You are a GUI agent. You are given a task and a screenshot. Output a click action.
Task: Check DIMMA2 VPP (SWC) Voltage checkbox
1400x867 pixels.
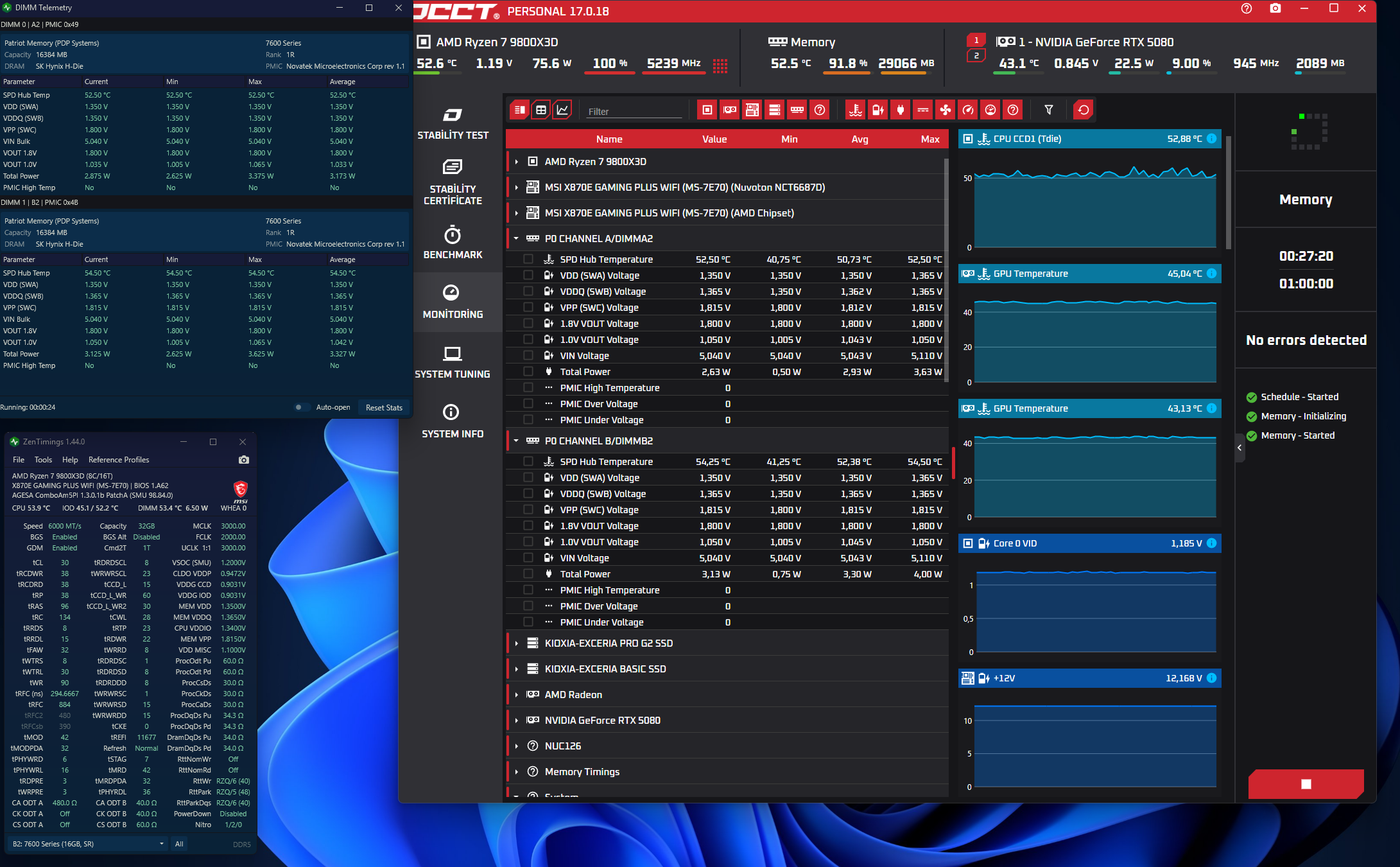(528, 307)
